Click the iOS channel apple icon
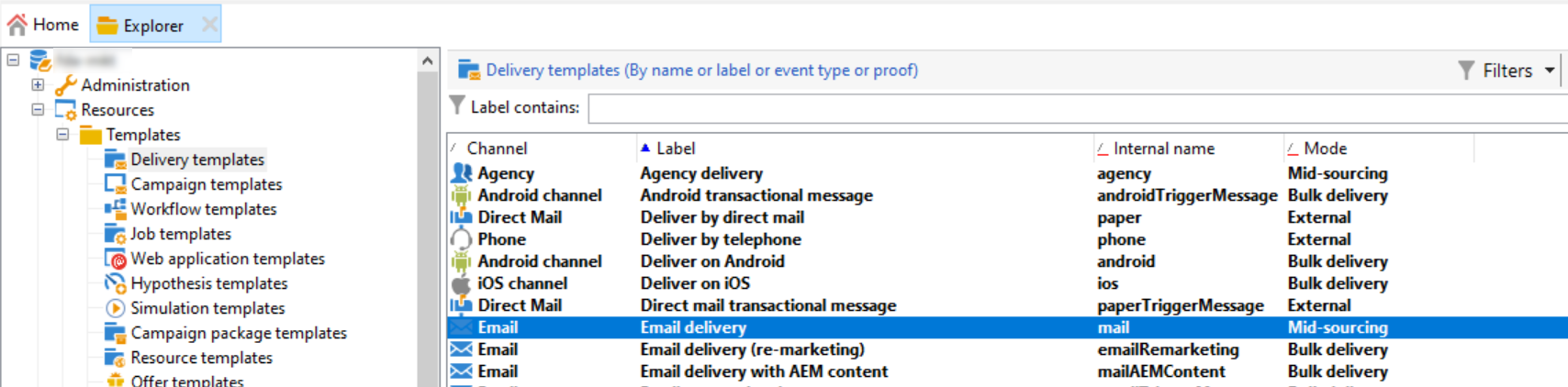The width and height of the screenshot is (1568, 387). (x=461, y=283)
